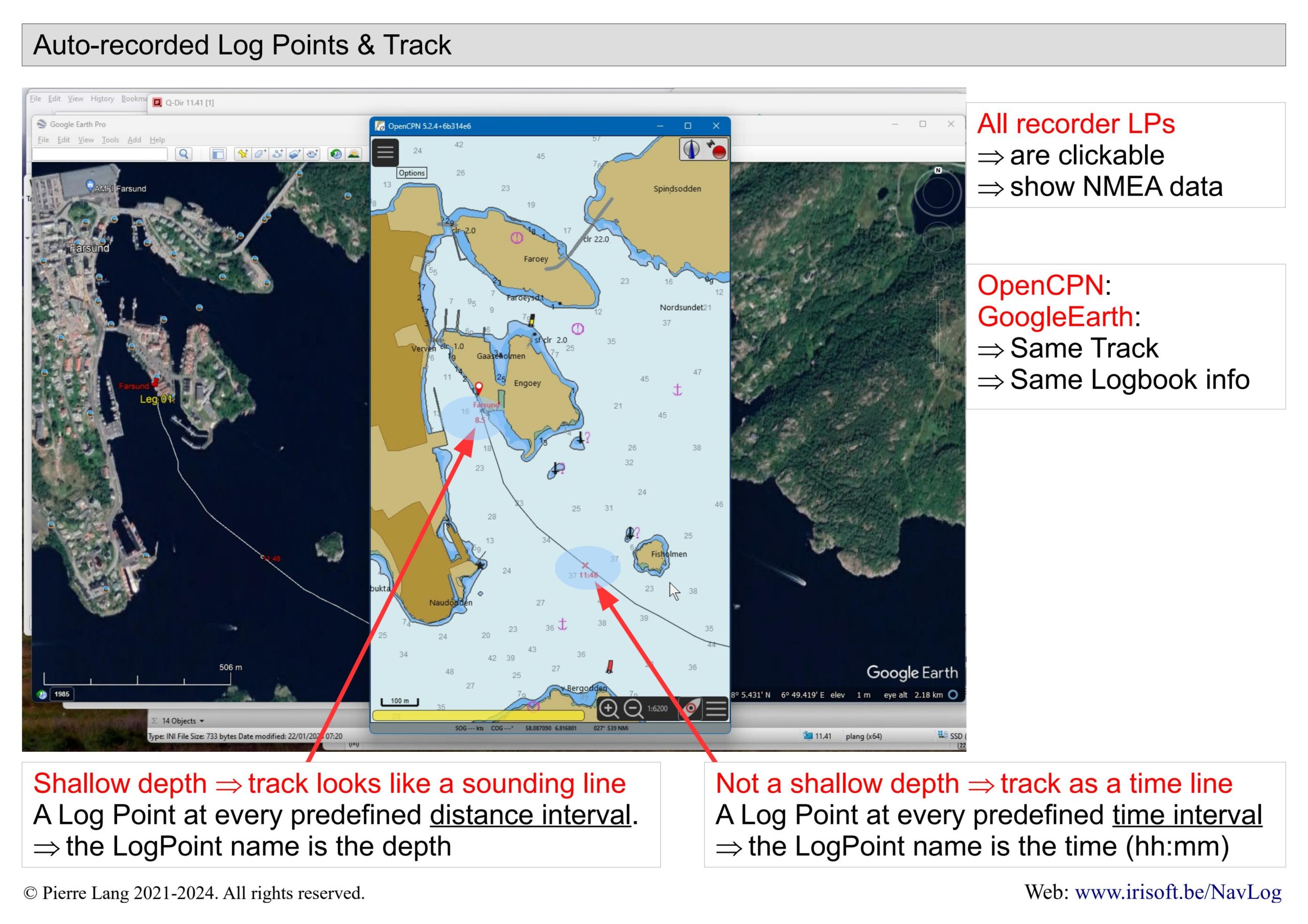Click the 11.41 status item in Q-Dir
1308x924 pixels.
pos(817,736)
